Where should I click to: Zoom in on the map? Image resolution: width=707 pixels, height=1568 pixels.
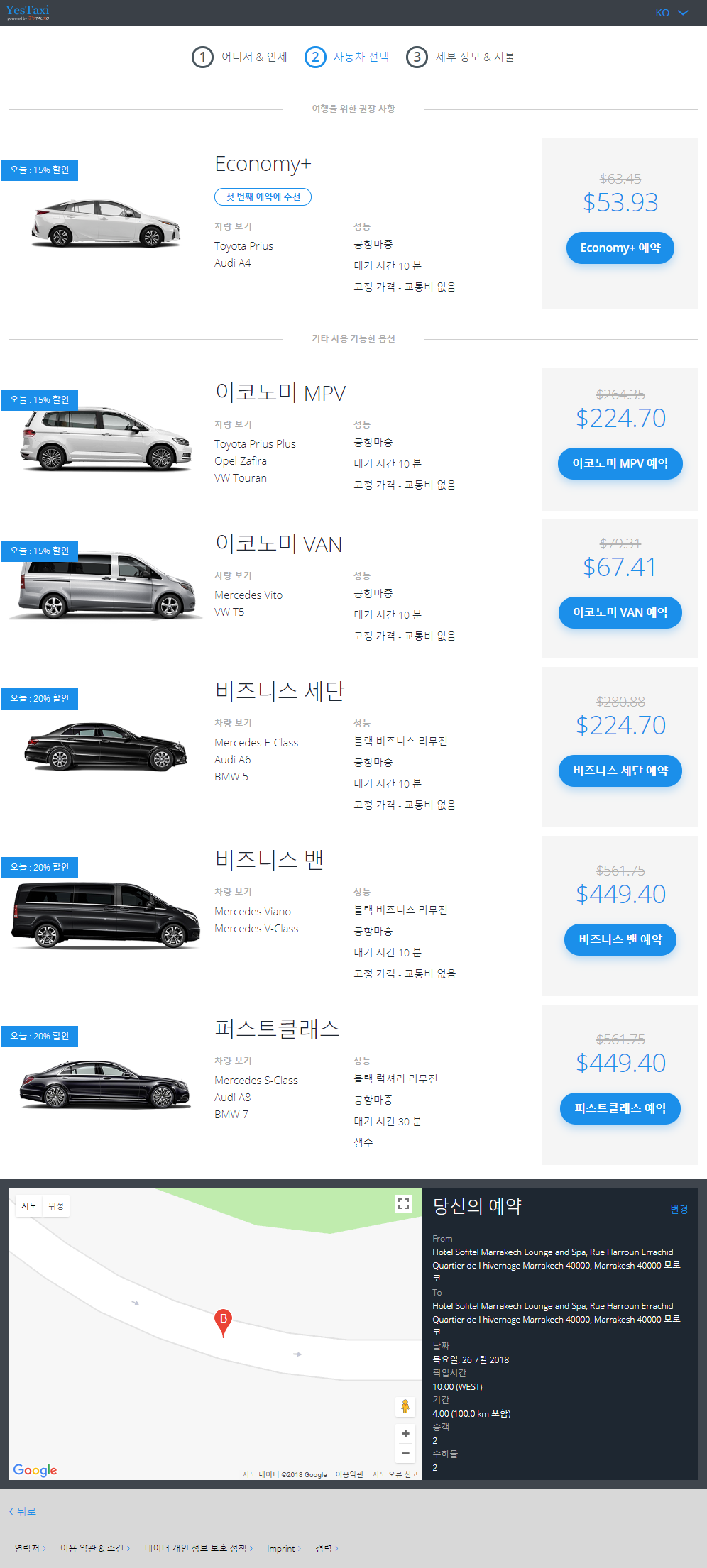405,1434
